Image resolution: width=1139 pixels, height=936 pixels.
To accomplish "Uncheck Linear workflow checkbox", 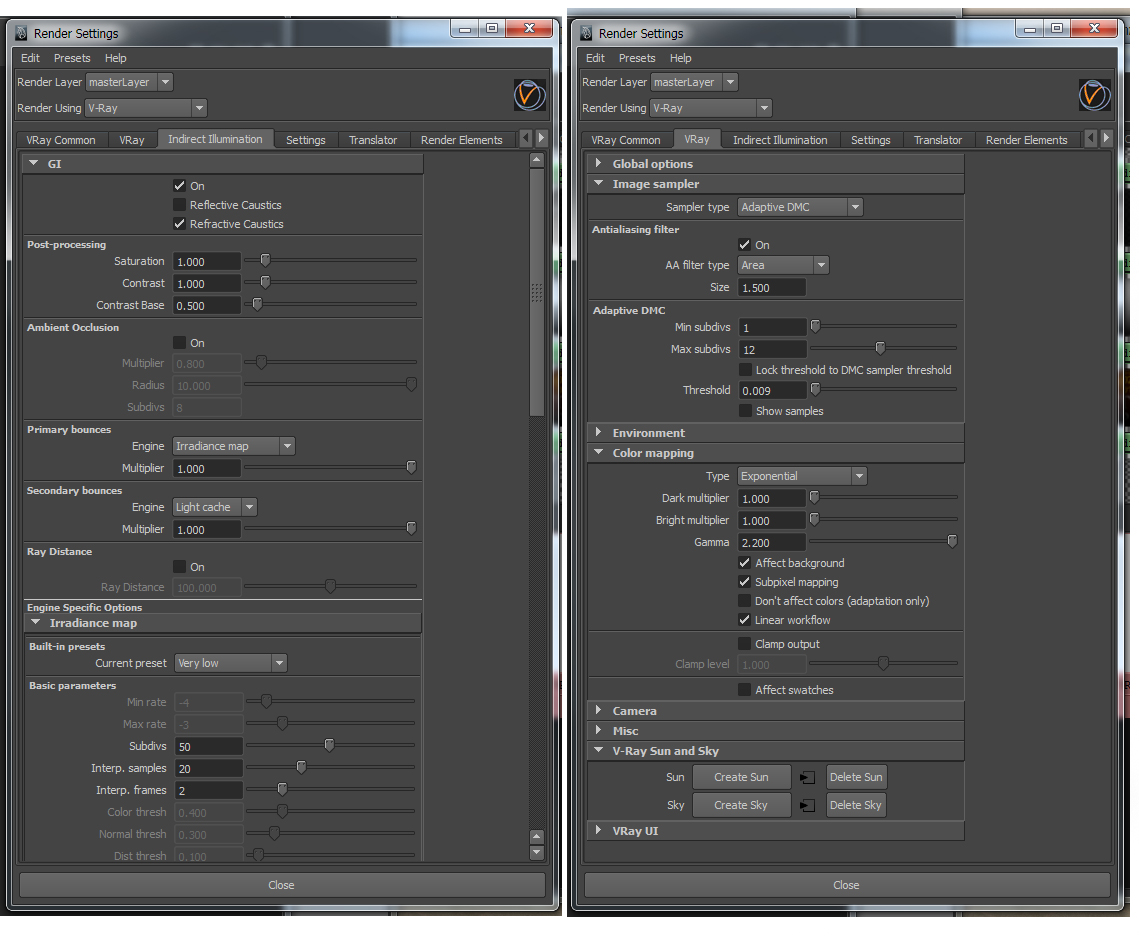I will (745, 620).
